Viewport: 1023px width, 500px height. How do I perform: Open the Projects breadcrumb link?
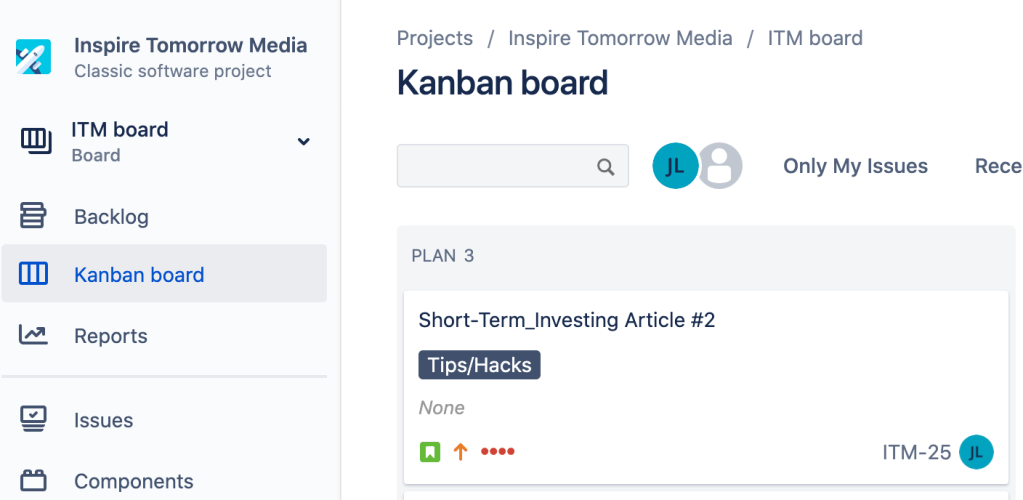point(435,38)
